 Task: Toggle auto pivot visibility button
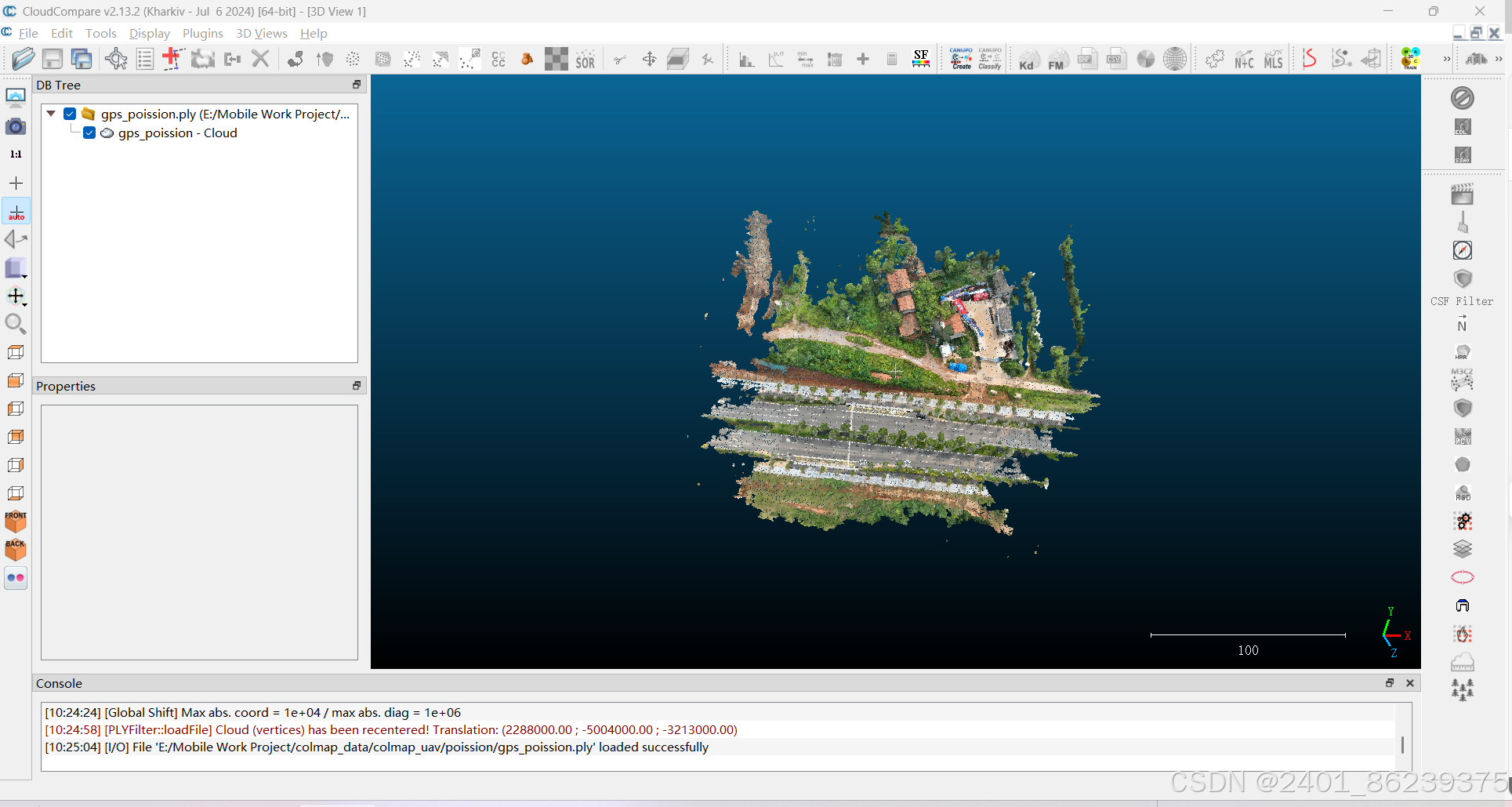coord(16,212)
